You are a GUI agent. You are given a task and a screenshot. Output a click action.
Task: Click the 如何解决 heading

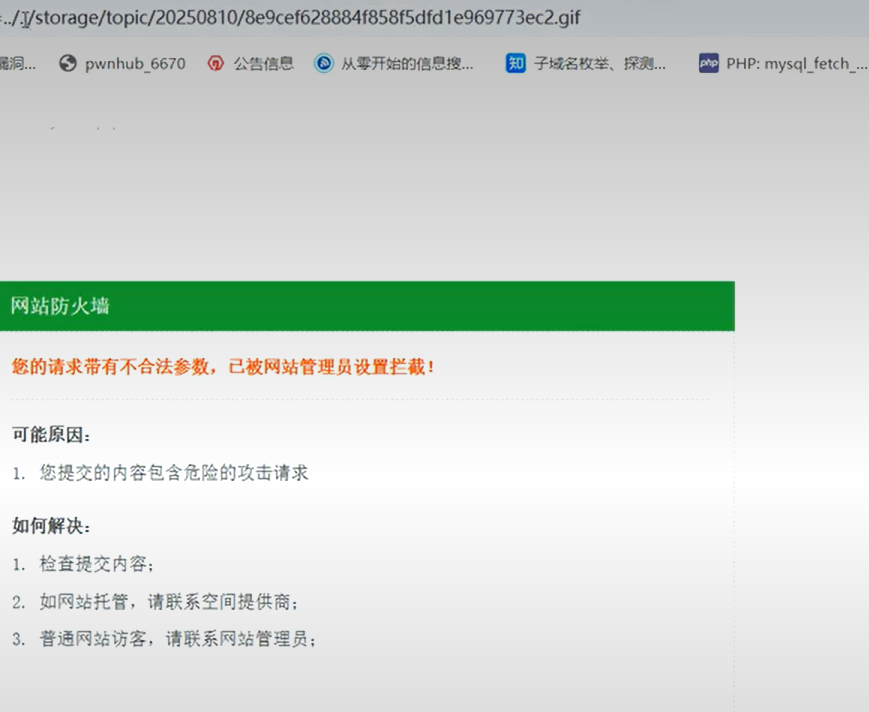(x=51, y=525)
